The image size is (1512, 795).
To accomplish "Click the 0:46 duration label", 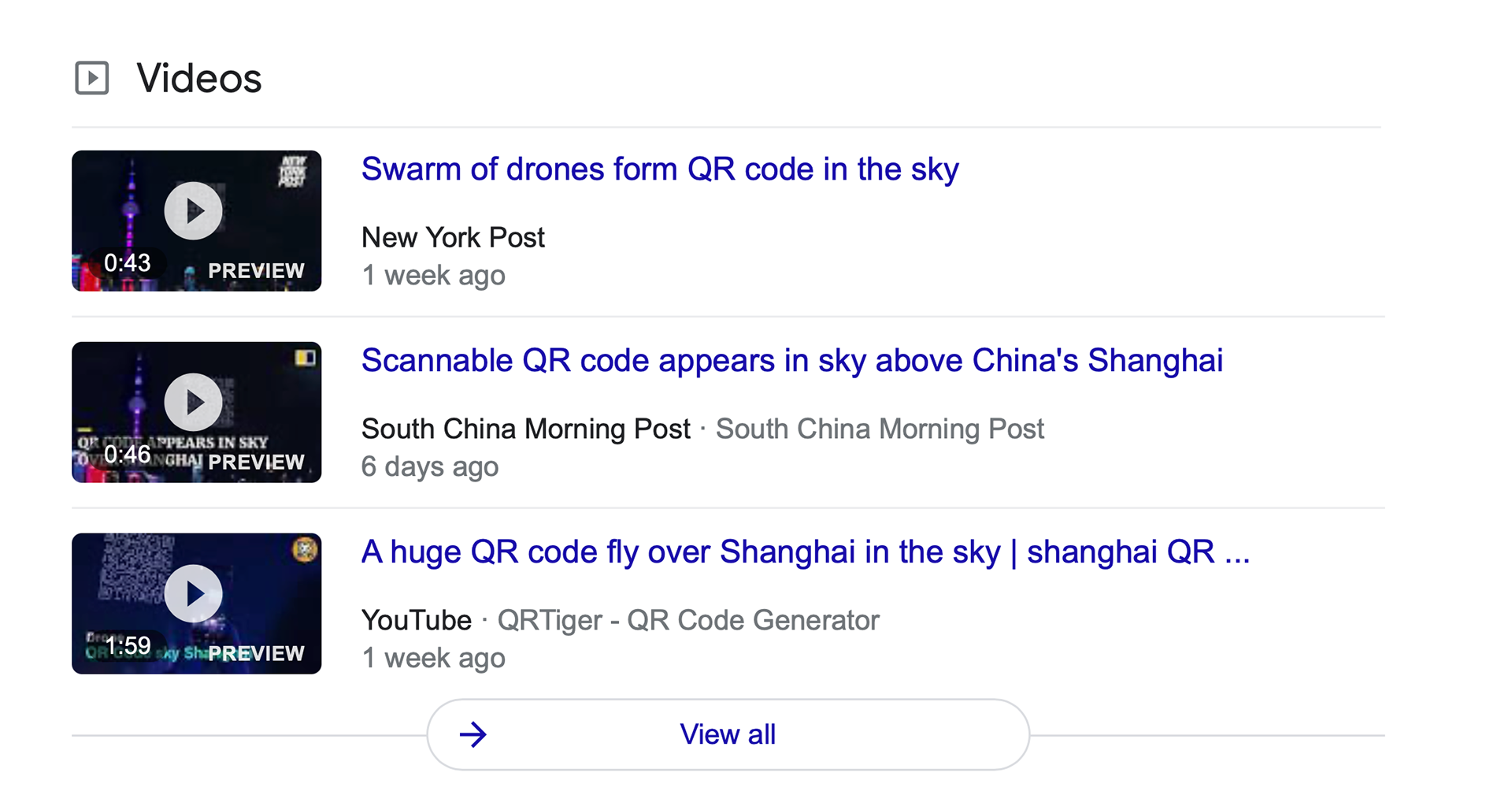I will 127,454.
